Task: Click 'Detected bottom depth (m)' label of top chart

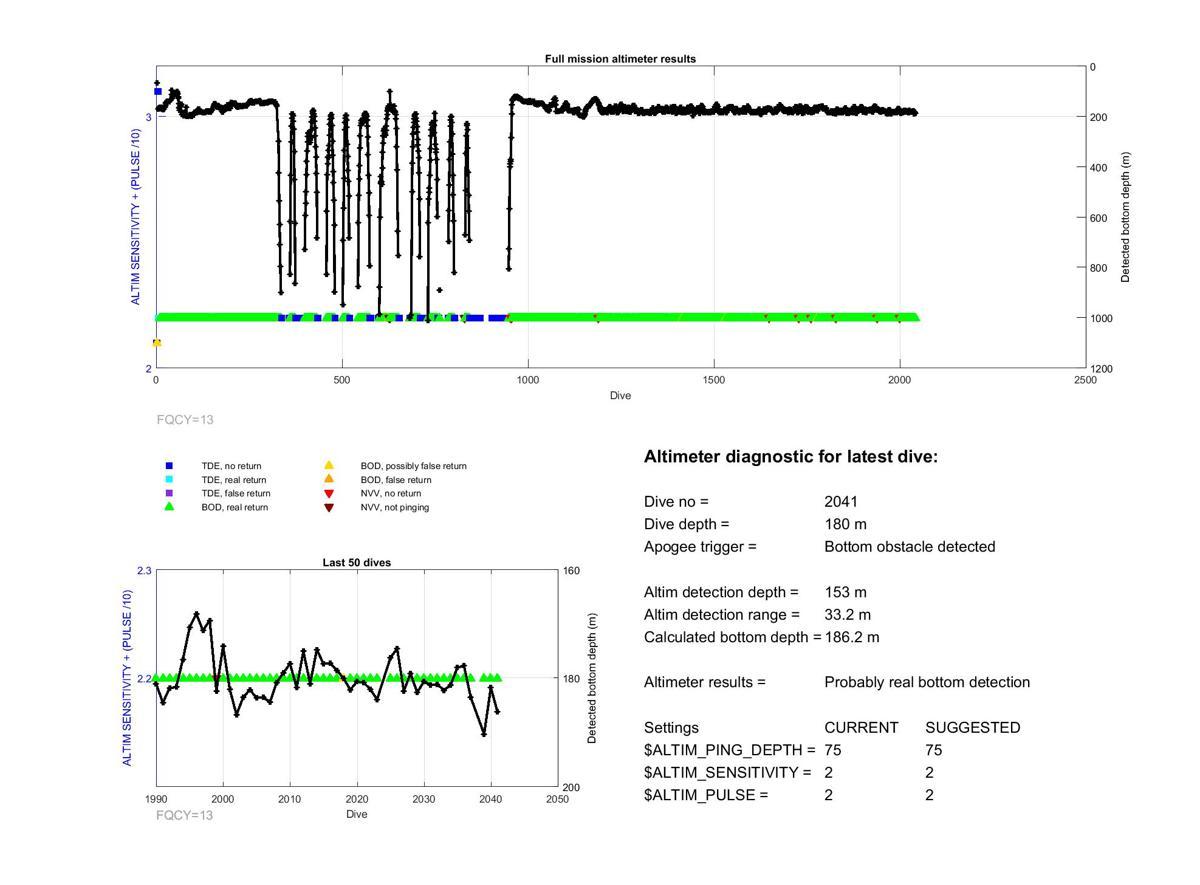Action: click(x=1125, y=217)
